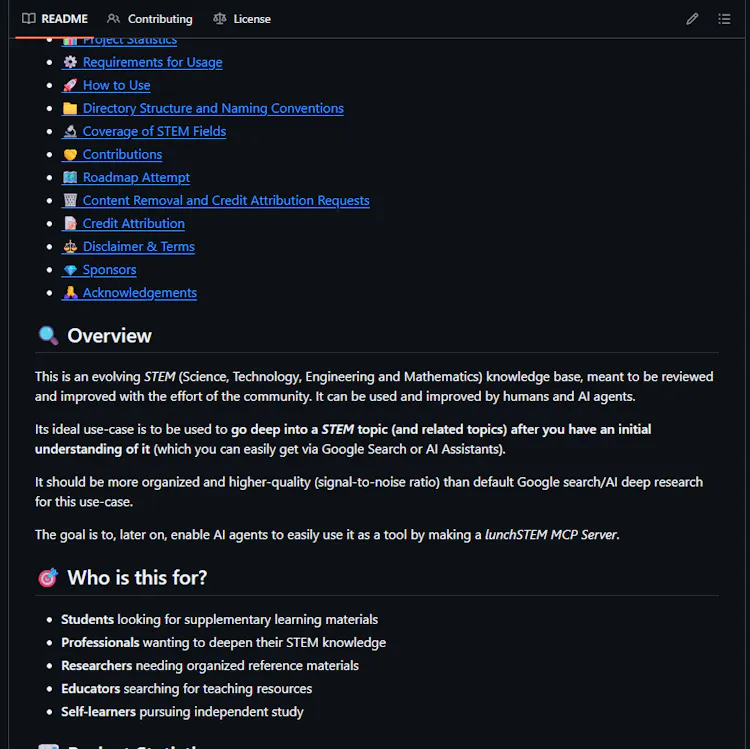This screenshot has width=750, height=749.
Task: Click the scales icon beside License
Action: click(x=220, y=19)
